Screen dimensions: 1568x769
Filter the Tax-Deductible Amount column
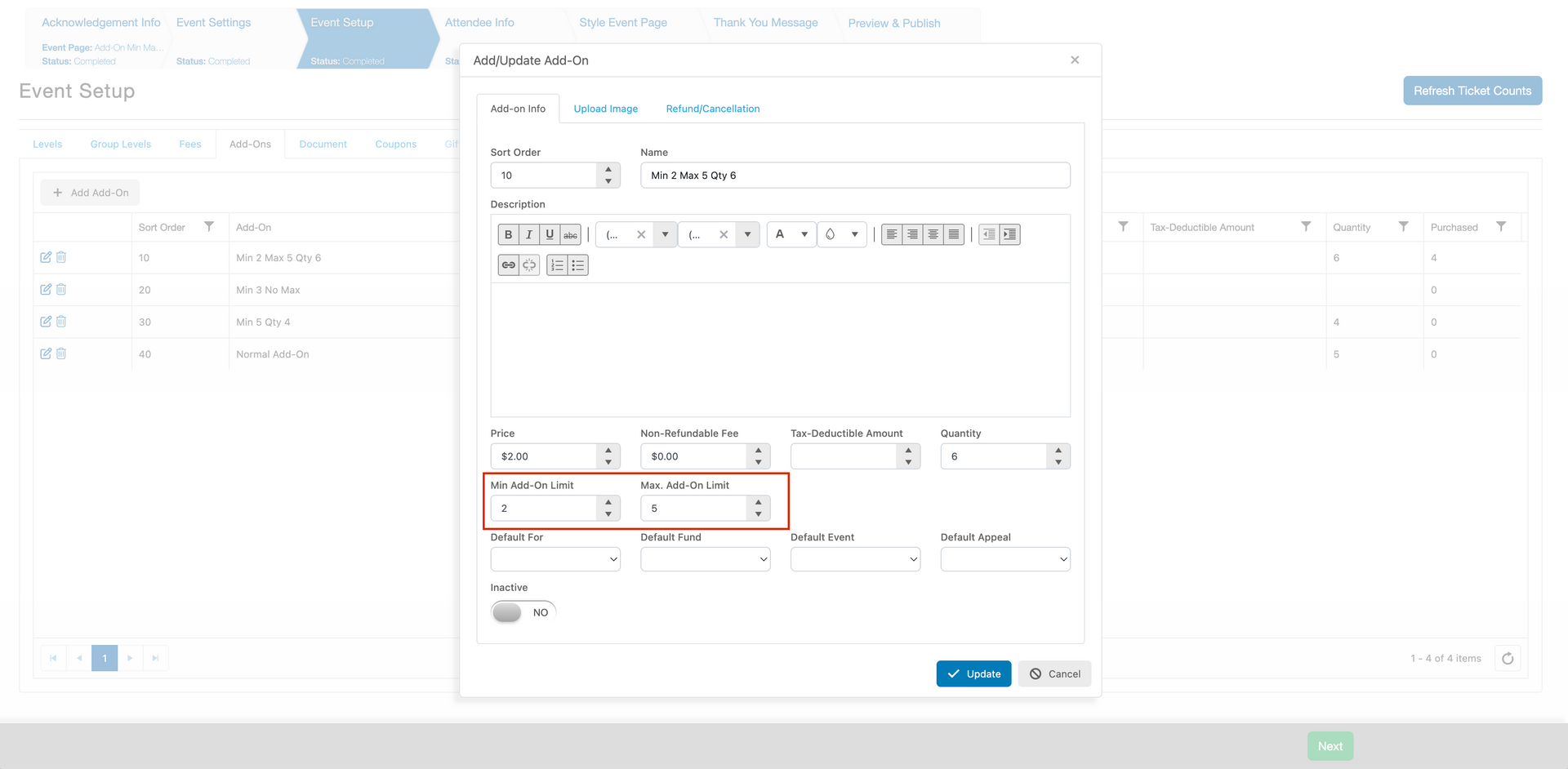1306,227
